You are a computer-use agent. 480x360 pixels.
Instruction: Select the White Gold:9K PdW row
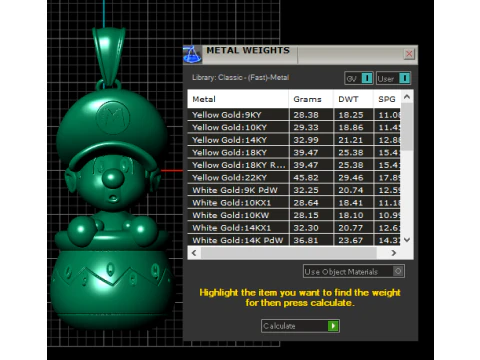(294, 190)
